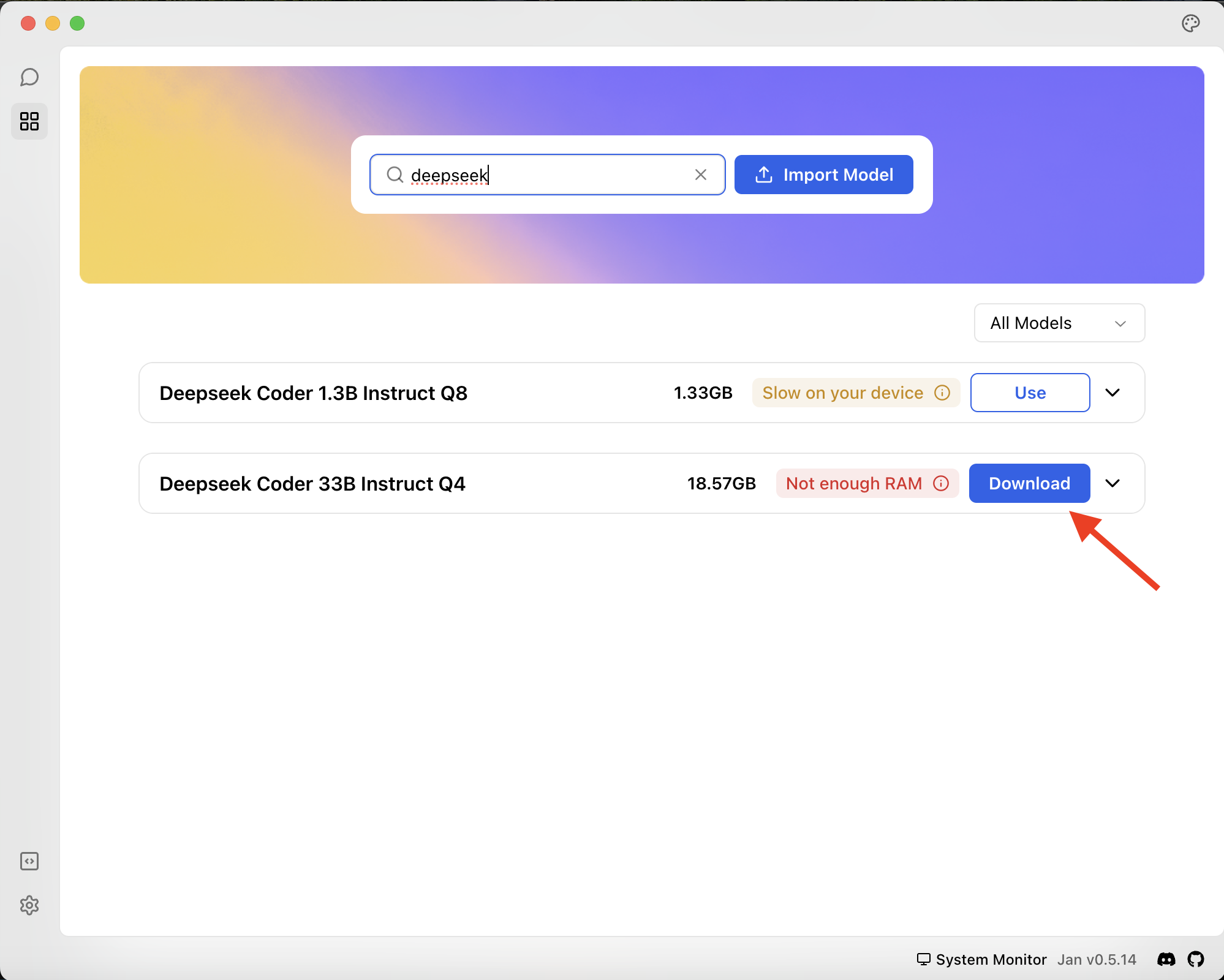This screenshot has height=980, width=1224.
Task: Open the Local API Server icon in sidebar
Action: click(29, 861)
